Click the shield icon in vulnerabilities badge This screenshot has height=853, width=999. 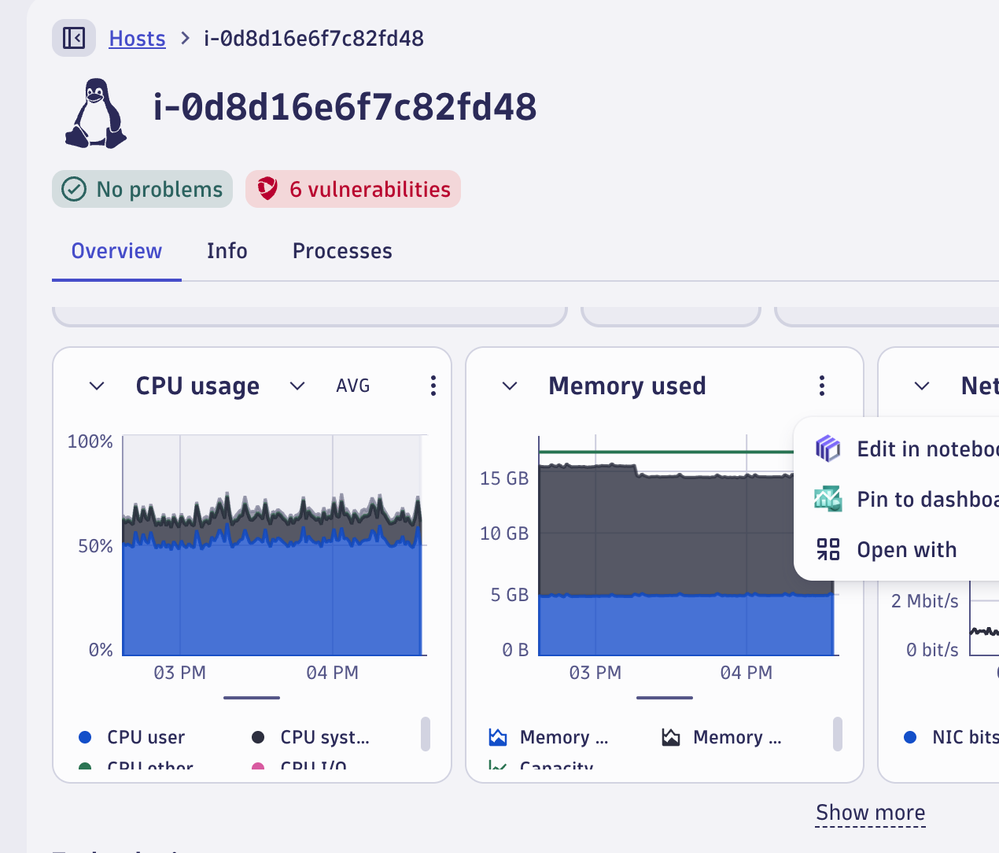point(267,189)
